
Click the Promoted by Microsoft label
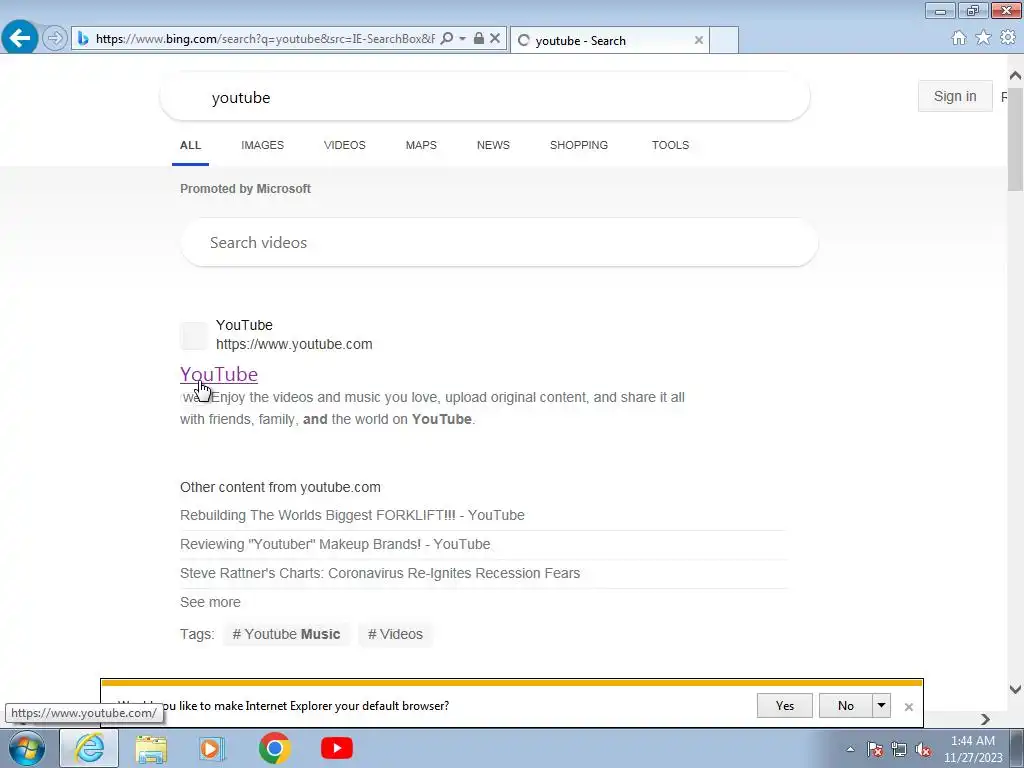click(246, 189)
